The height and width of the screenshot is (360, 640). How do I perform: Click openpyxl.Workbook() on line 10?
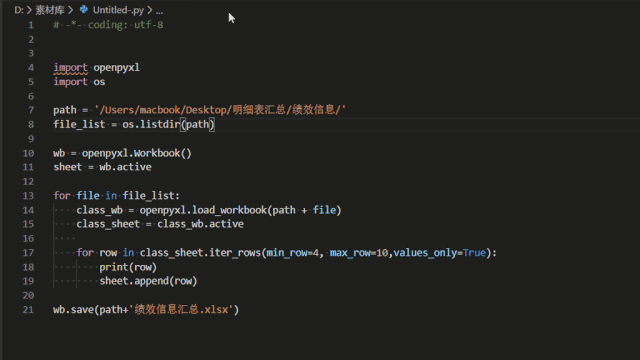click(x=137, y=153)
